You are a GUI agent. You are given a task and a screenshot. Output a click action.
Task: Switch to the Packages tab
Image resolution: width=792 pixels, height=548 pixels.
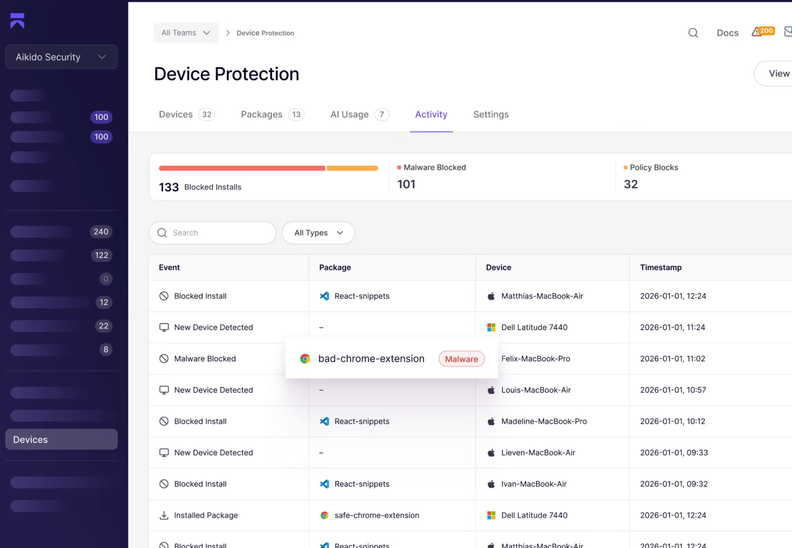coord(272,115)
